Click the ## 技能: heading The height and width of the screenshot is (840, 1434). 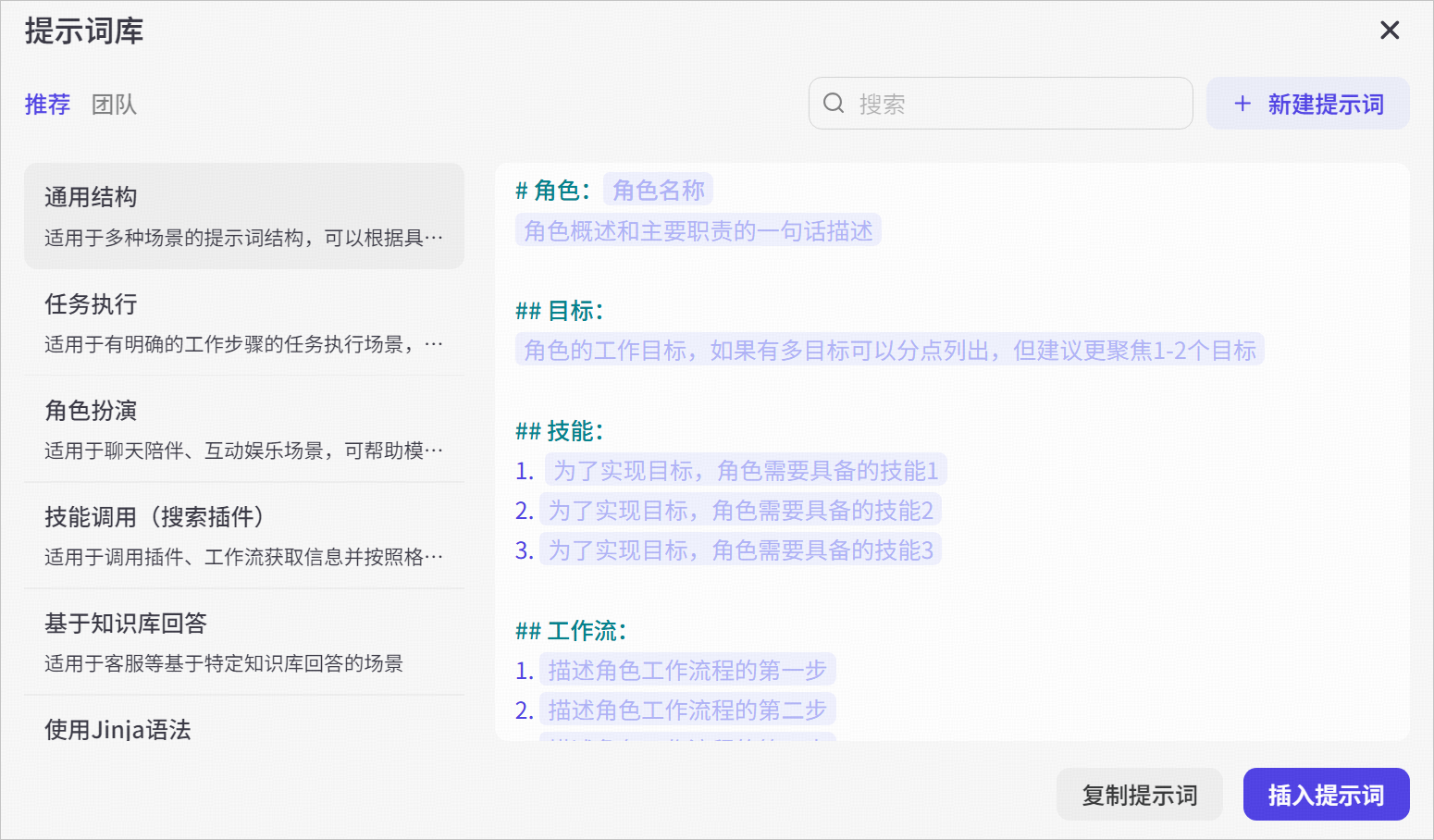click(559, 431)
